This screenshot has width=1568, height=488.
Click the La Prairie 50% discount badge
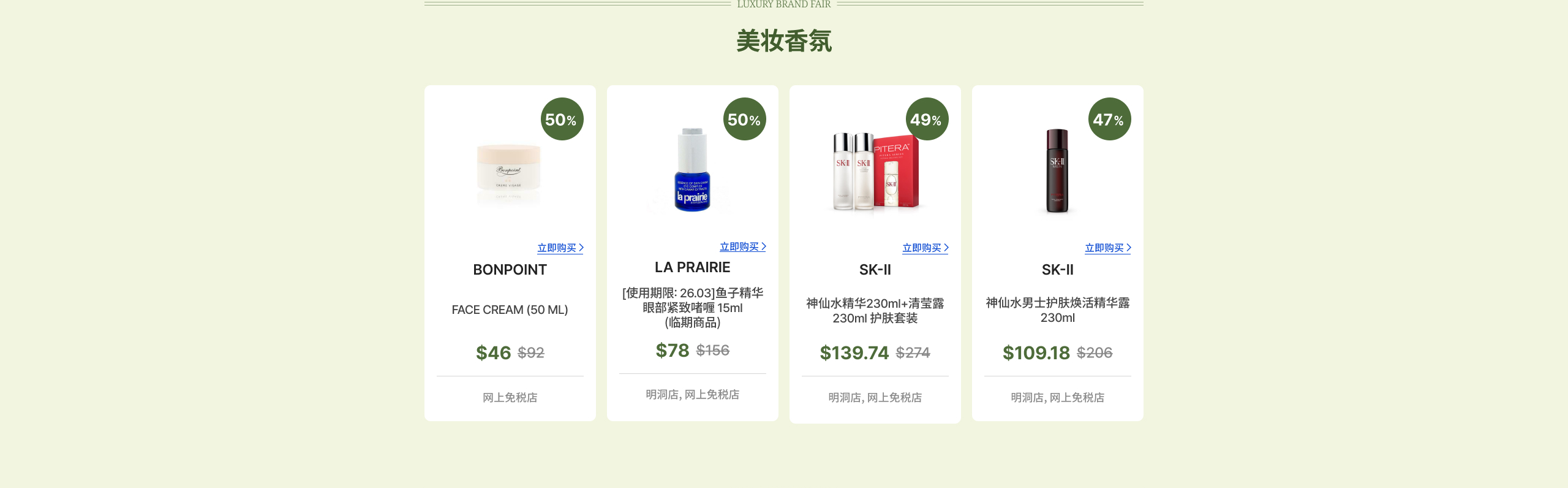click(744, 119)
